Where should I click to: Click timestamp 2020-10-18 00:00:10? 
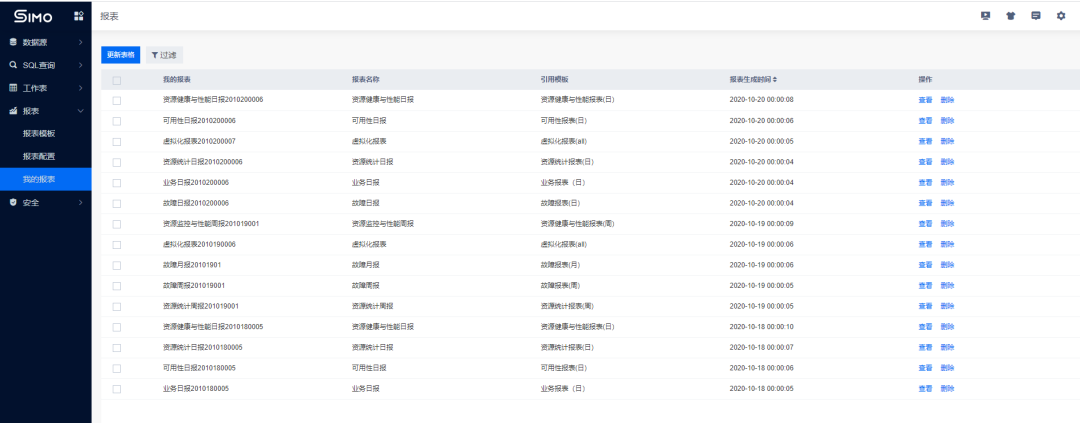click(x=761, y=327)
